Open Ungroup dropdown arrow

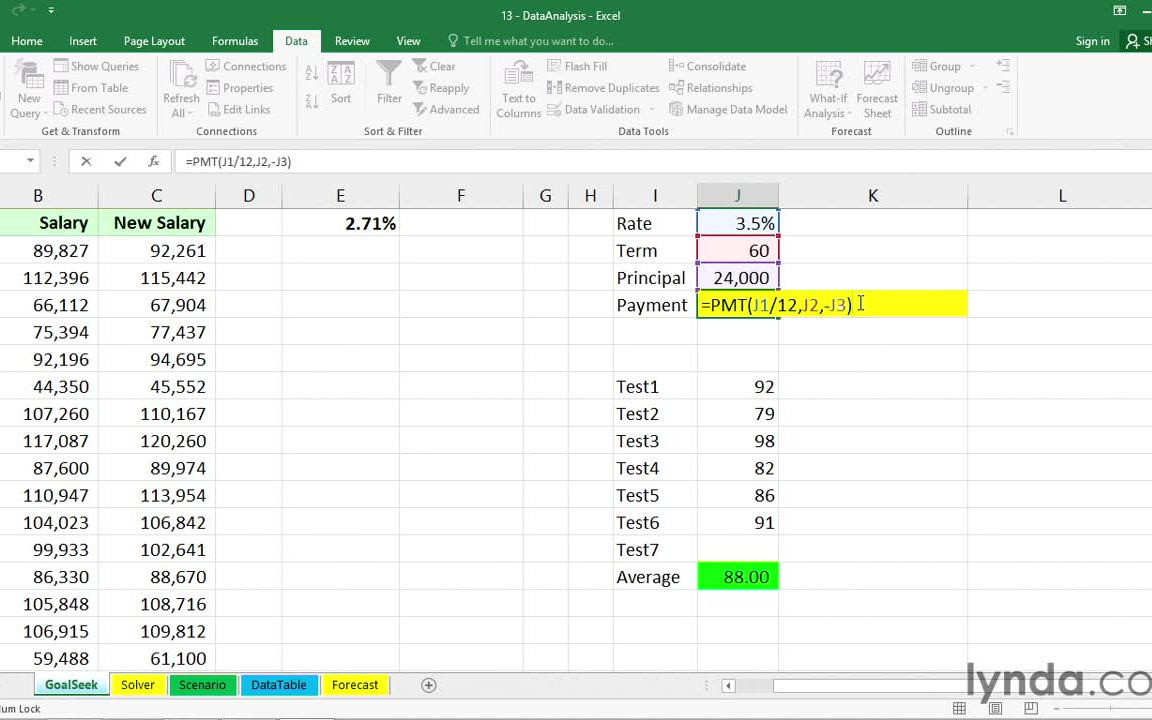(x=985, y=87)
